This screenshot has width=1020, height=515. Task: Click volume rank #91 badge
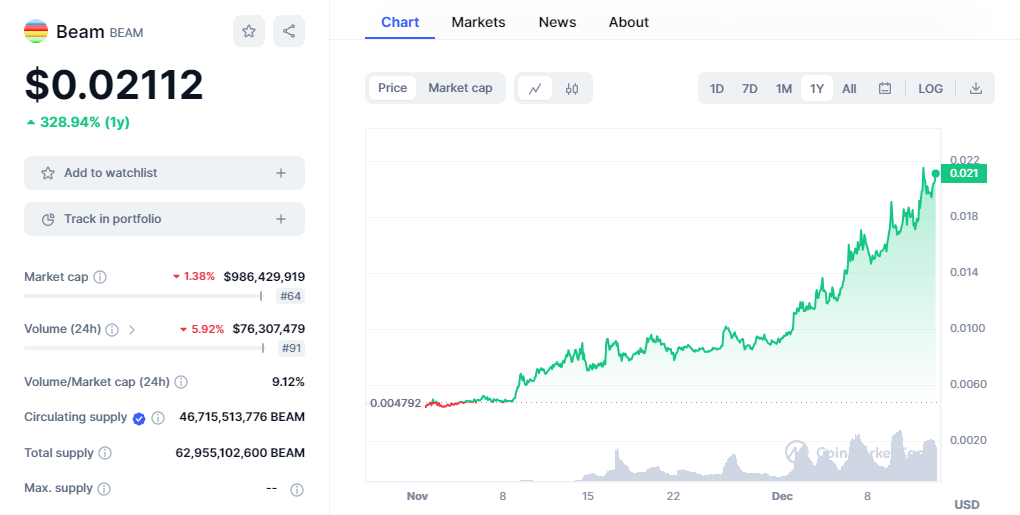pyautogui.click(x=290, y=349)
